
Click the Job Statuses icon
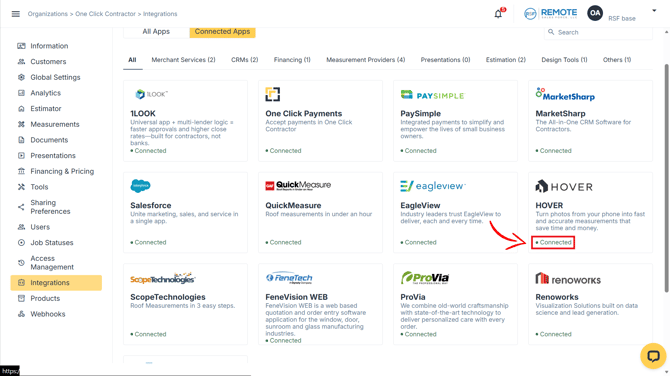(x=21, y=243)
